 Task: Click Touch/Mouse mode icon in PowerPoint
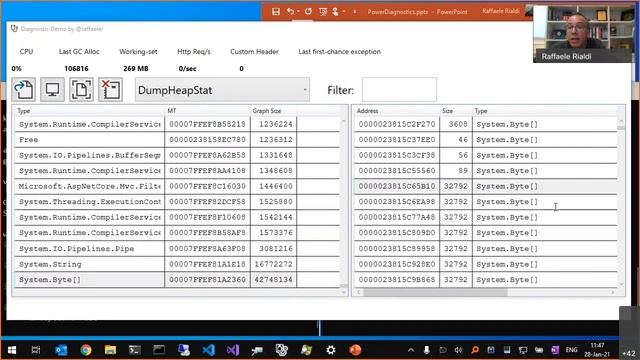[336, 11]
